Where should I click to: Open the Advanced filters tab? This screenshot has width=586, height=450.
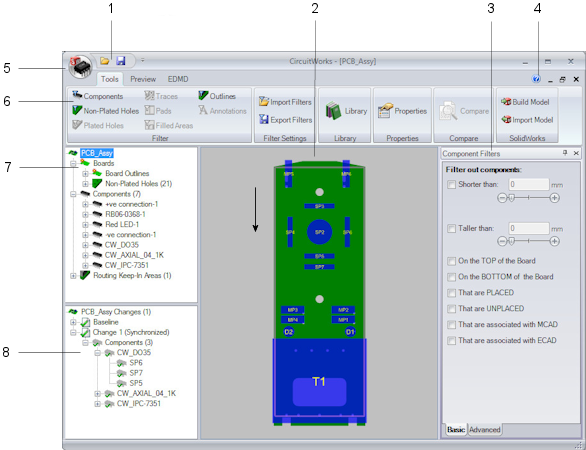coord(485,430)
